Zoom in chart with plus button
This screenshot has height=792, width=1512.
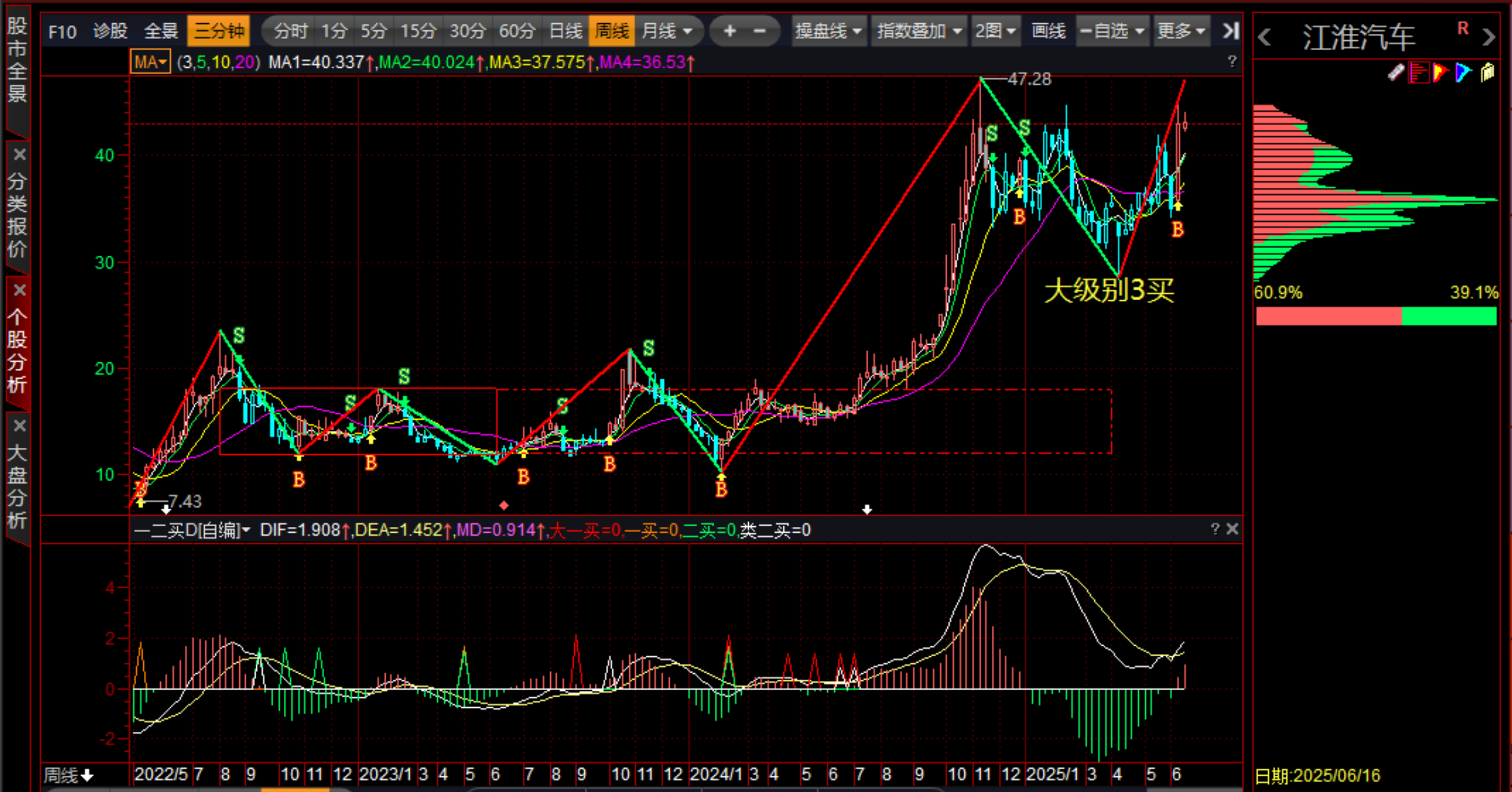click(x=729, y=31)
